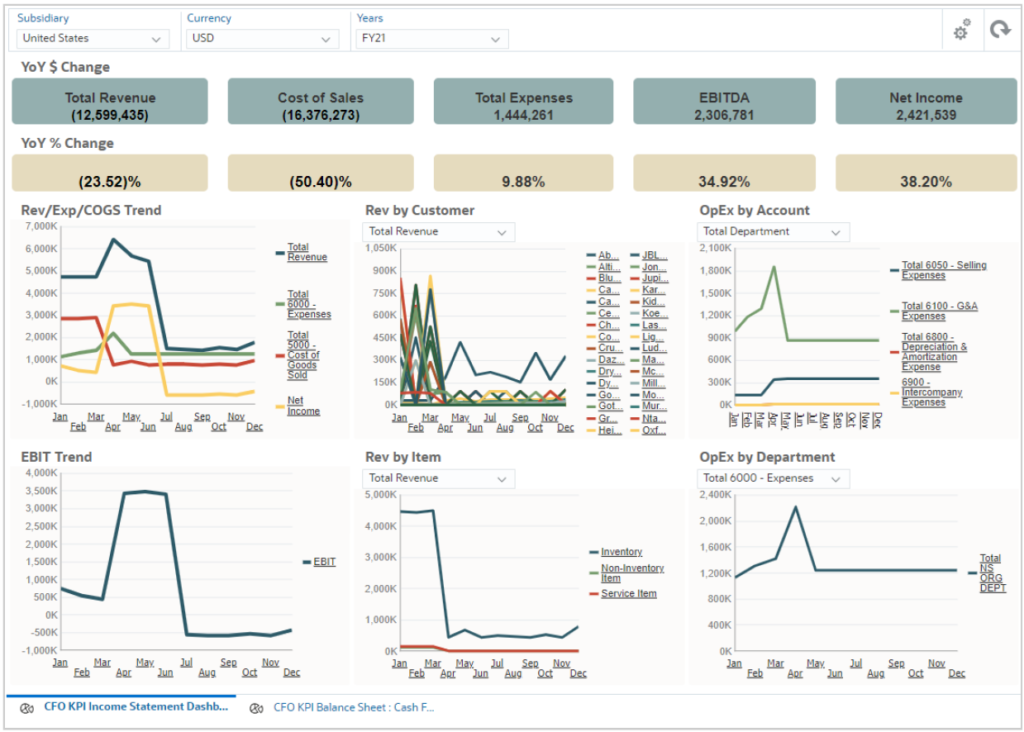Click the Total Revenue YoY change tile
The image size is (1024, 732).
[109, 102]
